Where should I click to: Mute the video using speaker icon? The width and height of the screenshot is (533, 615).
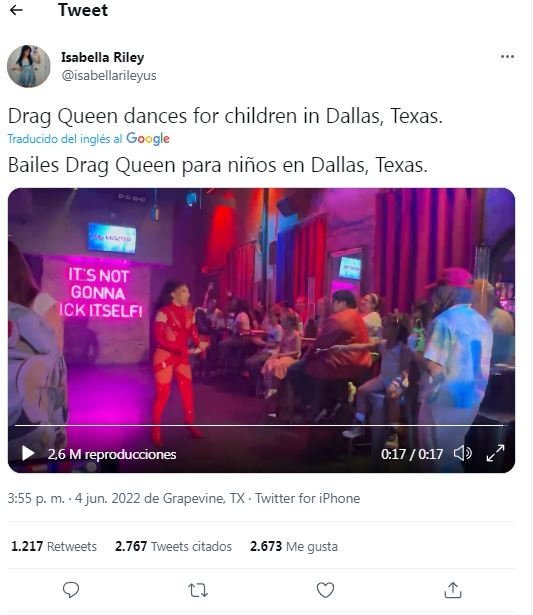(x=463, y=453)
